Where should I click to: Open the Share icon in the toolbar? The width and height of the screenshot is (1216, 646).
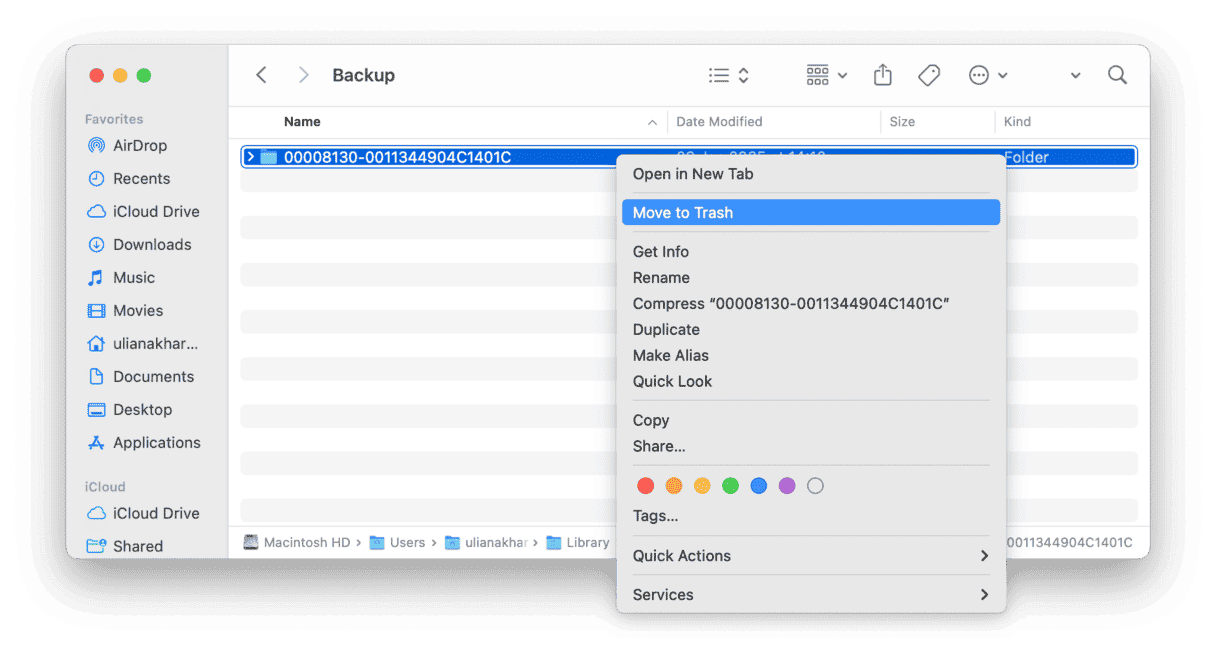[x=882, y=74]
